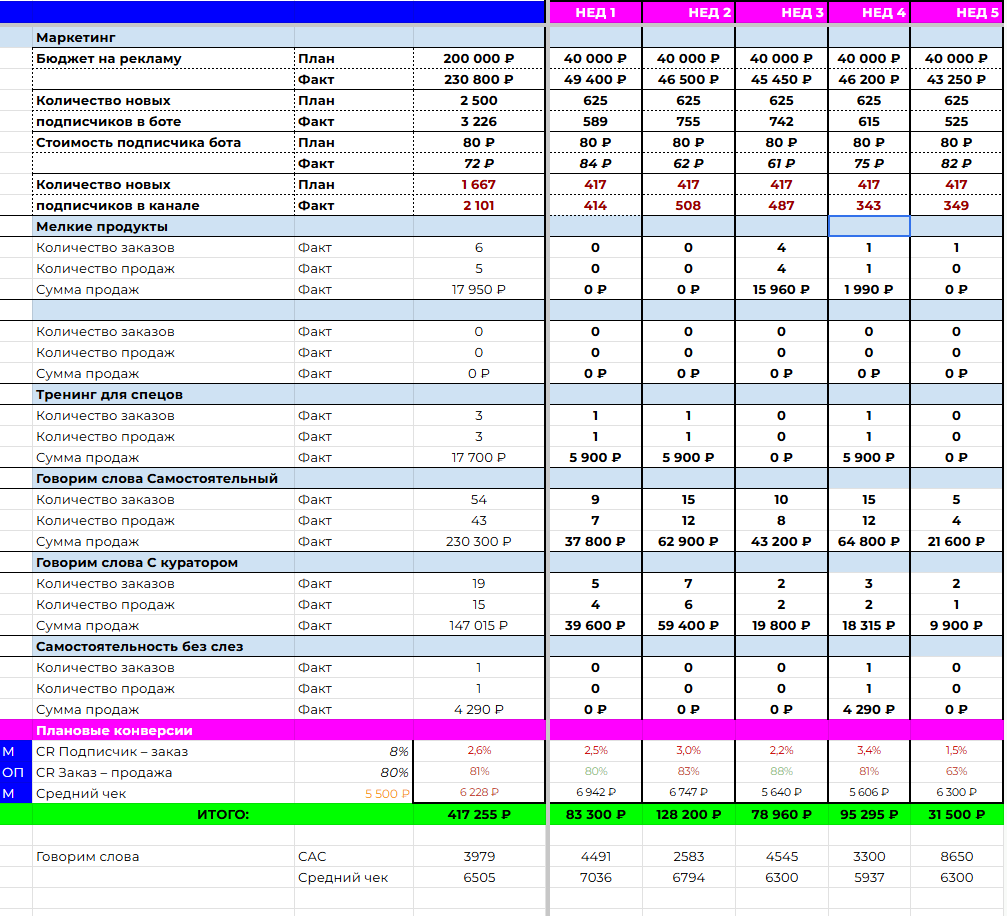Click the Говорим слова С куратором header
Viewport: 1007px width, 916px height.
pyautogui.click(x=163, y=563)
